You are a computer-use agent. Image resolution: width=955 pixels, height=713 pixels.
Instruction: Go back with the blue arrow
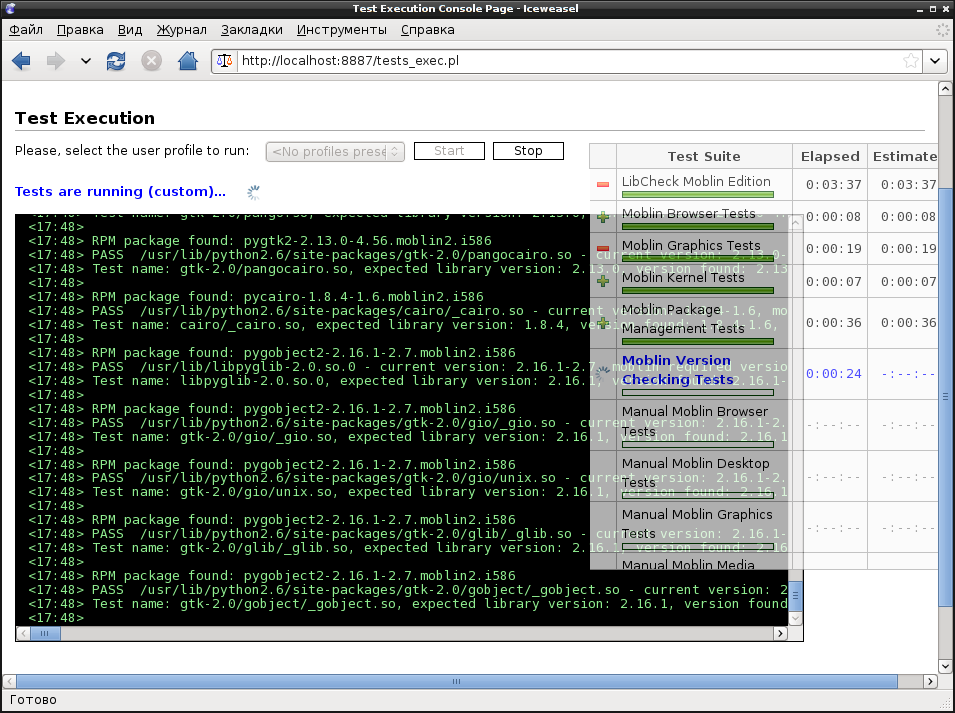21,61
